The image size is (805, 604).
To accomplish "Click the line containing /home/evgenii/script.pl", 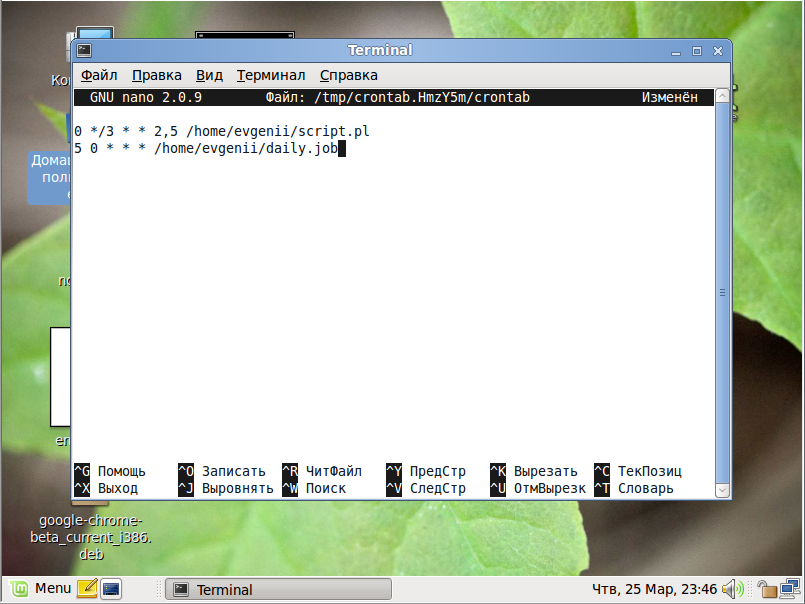I will [x=222, y=131].
